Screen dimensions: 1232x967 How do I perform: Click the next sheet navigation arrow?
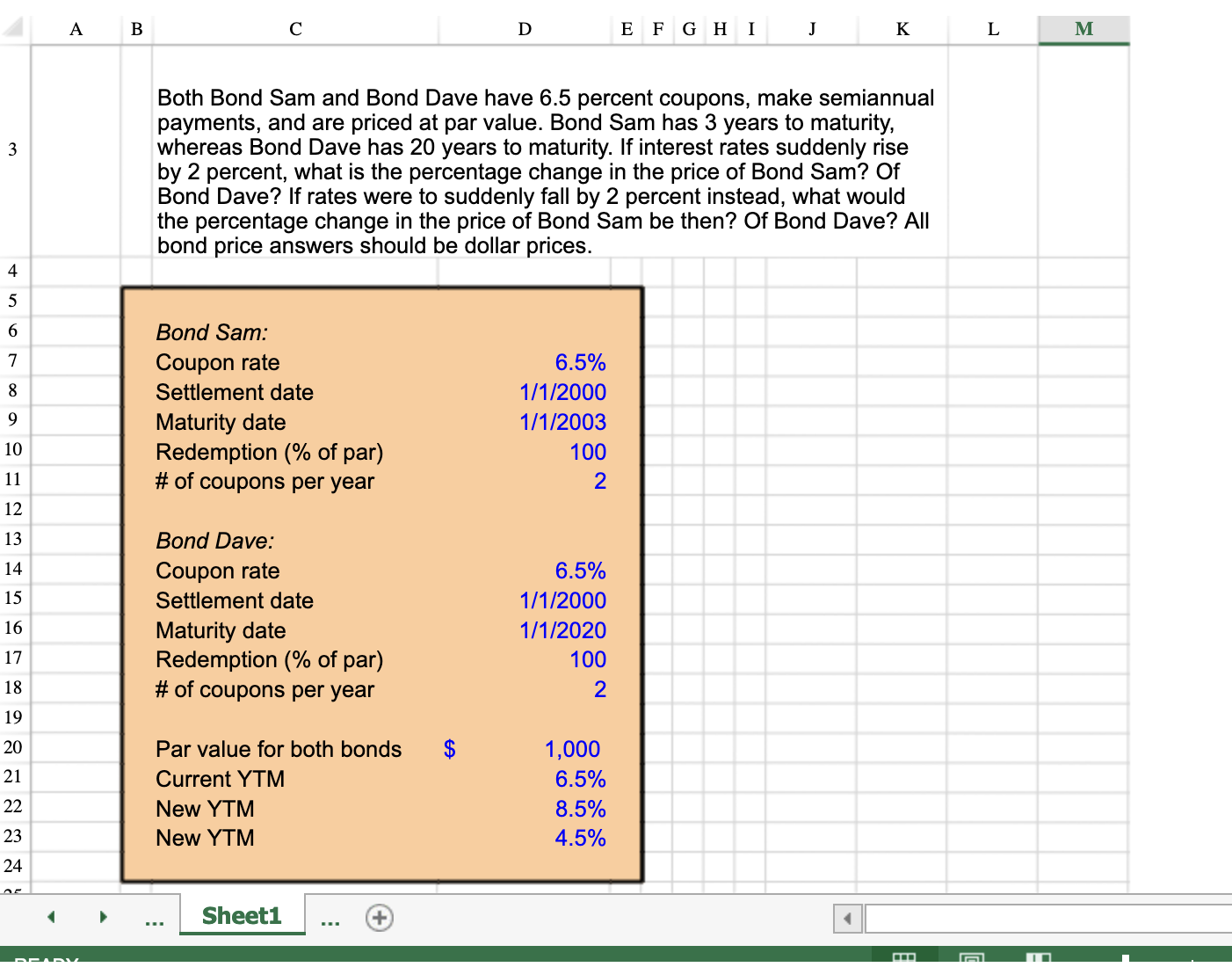click(103, 916)
